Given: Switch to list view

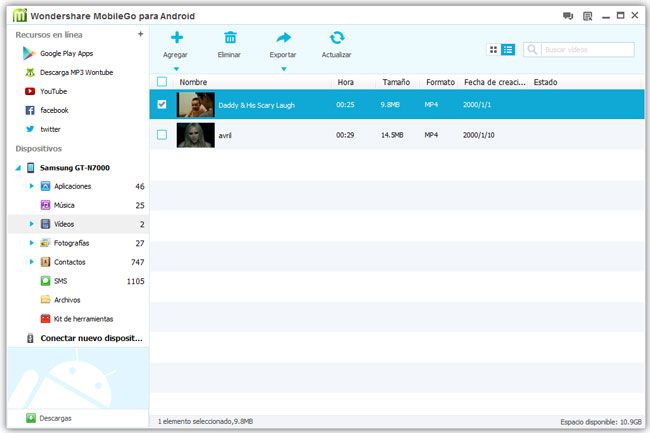Looking at the screenshot, I should (508, 50).
